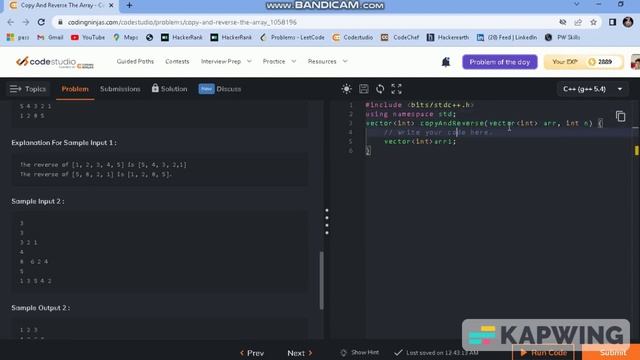The width and height of the screenshot is (640, 360).
Task: Click the problem panel scrollbar thumb
Action: pos(322,280)
